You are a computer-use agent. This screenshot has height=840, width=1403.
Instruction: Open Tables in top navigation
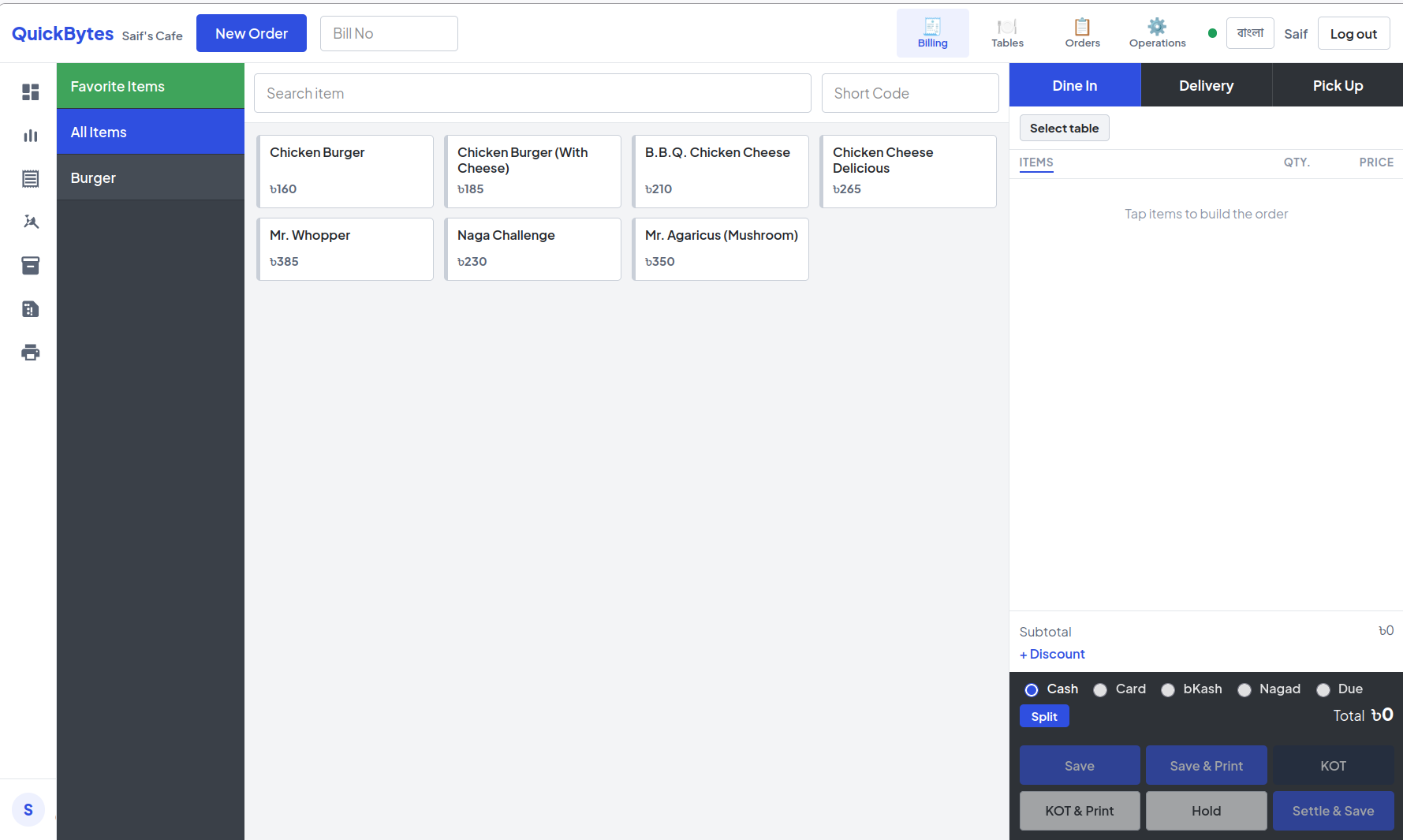click(1007, 33)
